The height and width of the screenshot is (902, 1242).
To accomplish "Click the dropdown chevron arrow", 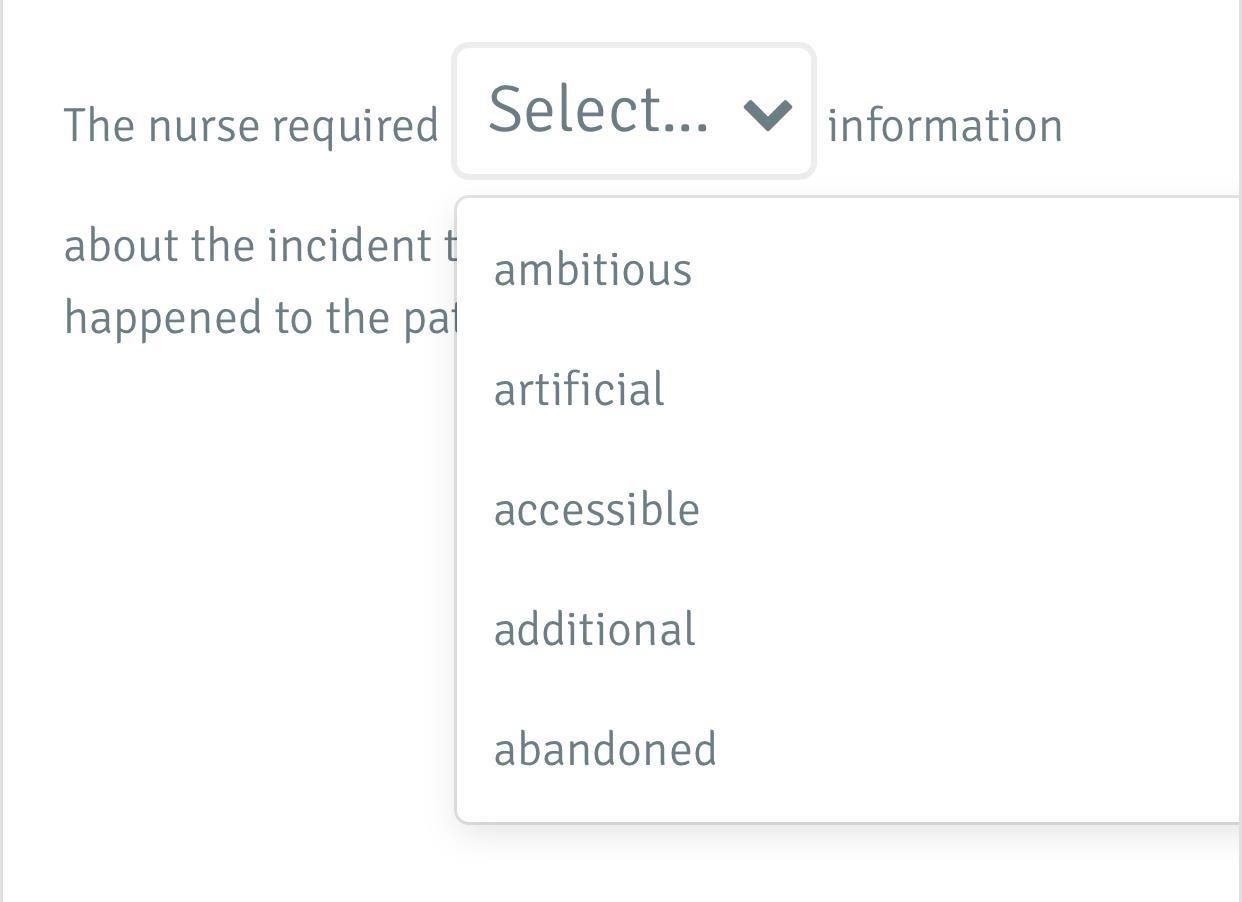I will point(768,114).
